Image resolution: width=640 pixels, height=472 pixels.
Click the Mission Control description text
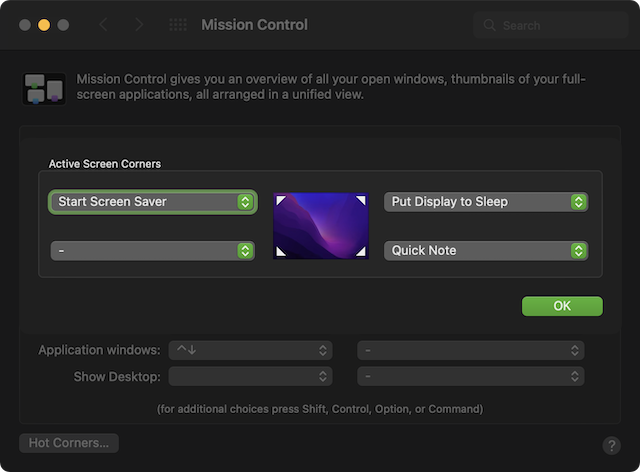pos(331,87)
